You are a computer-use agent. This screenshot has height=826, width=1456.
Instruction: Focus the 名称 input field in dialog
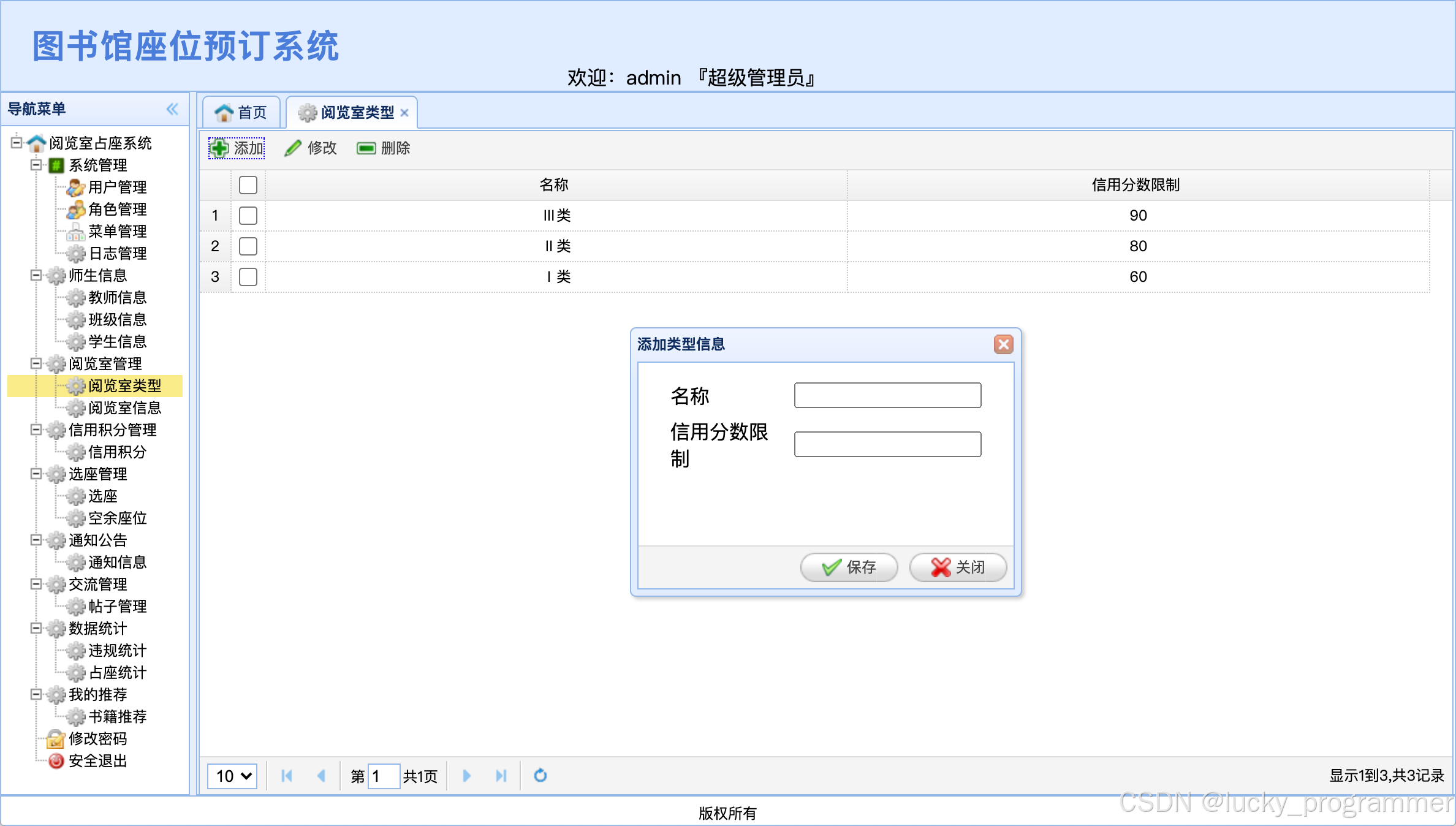pos(887,395)
